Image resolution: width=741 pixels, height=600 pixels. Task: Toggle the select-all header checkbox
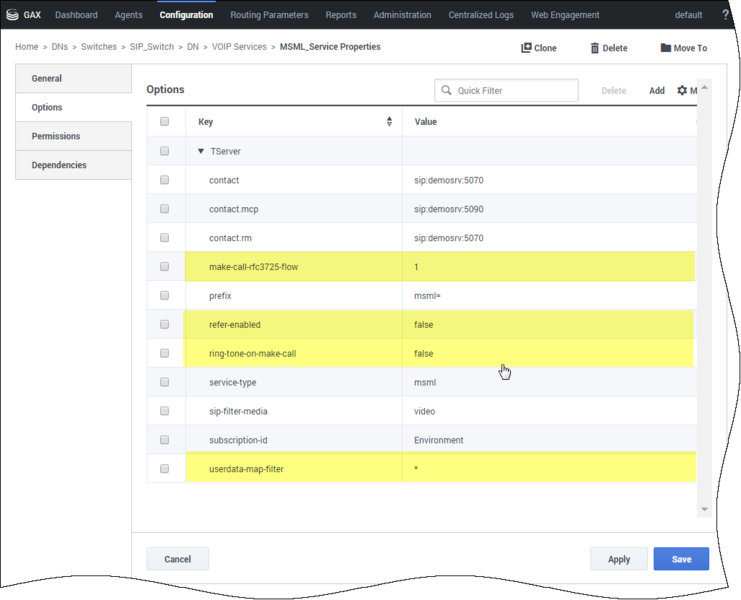pos(164,121)
